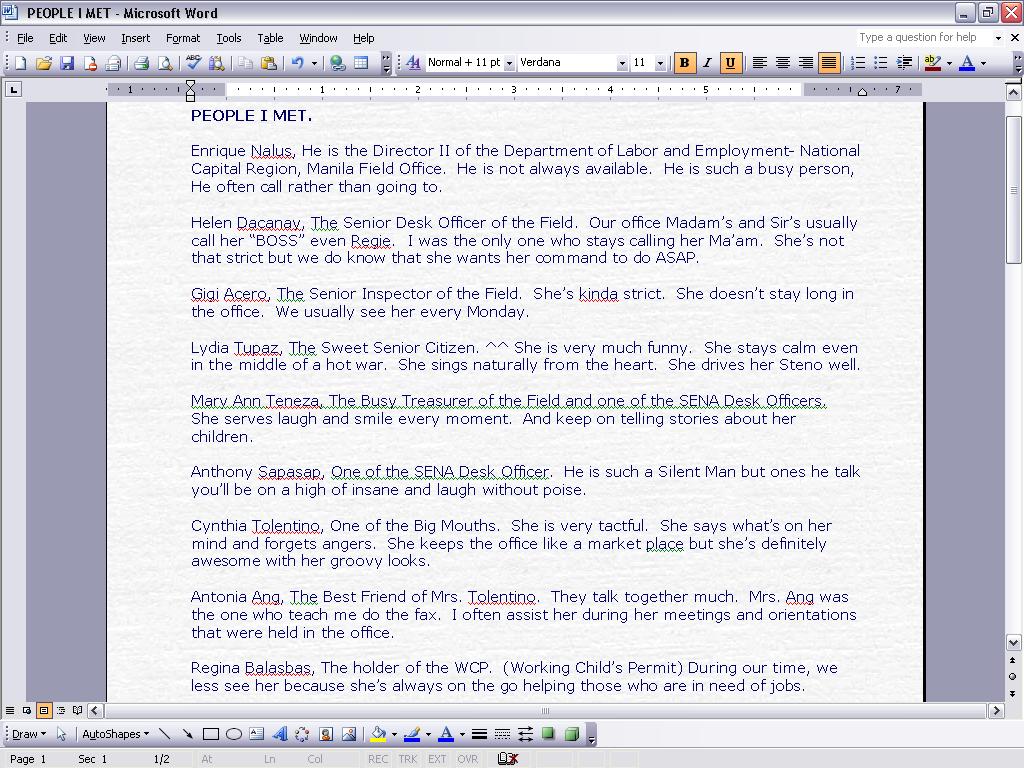Open Print Preview with the magnifier page icon
Image resolution: width=1024 pixels, height=768 pixels.
[x=165, y=63]
